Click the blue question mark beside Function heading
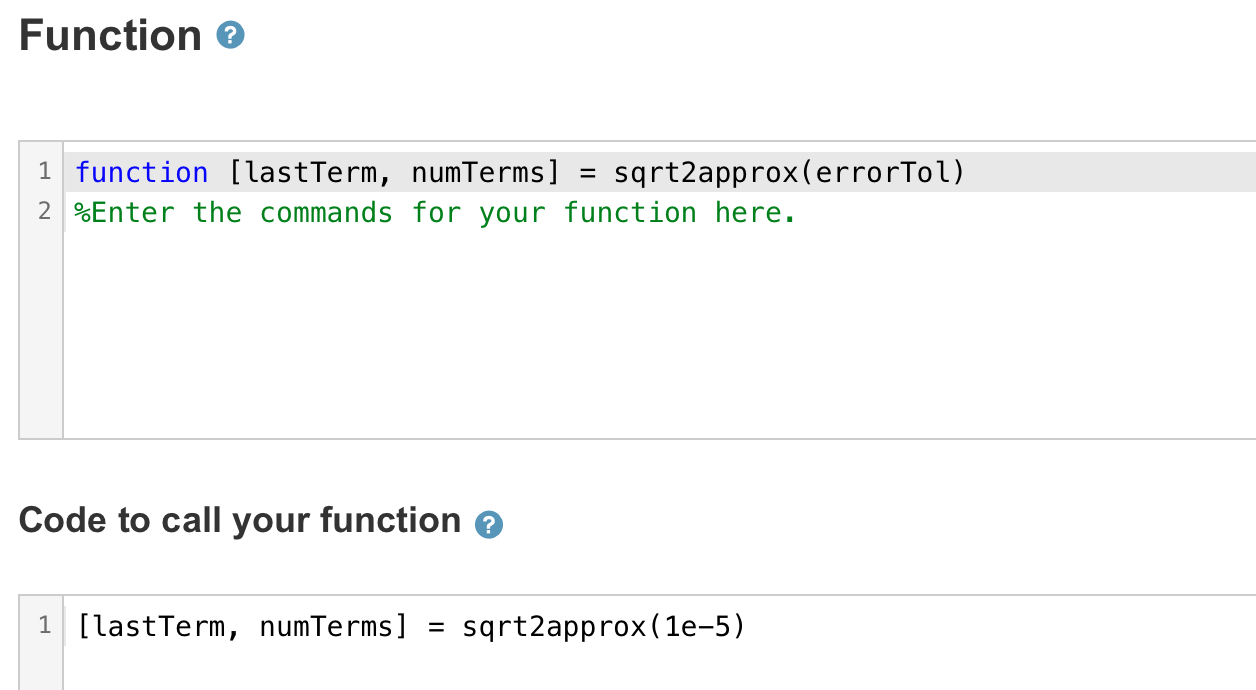 click(x=229, y=35)
